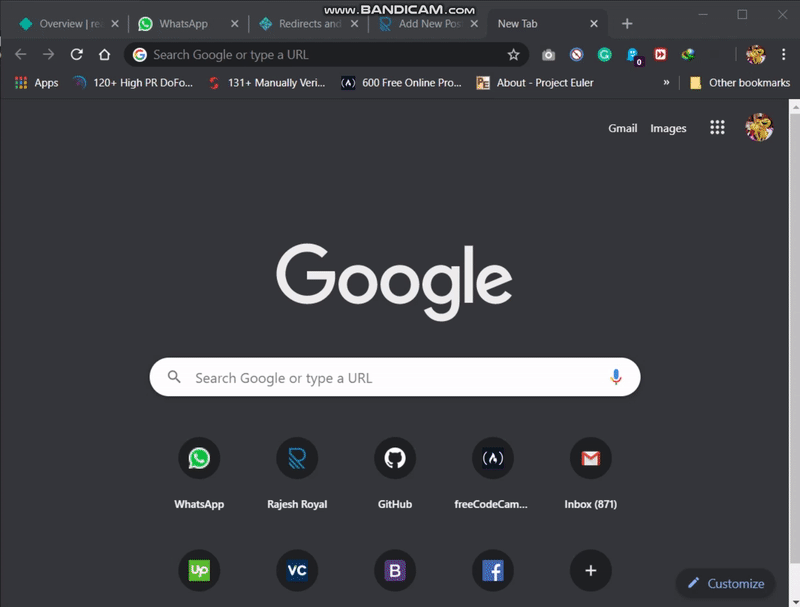The height and width of the screenshot is (607, 800).
Task: Open the Facebook shortcut tile
Action: (492, 570)
